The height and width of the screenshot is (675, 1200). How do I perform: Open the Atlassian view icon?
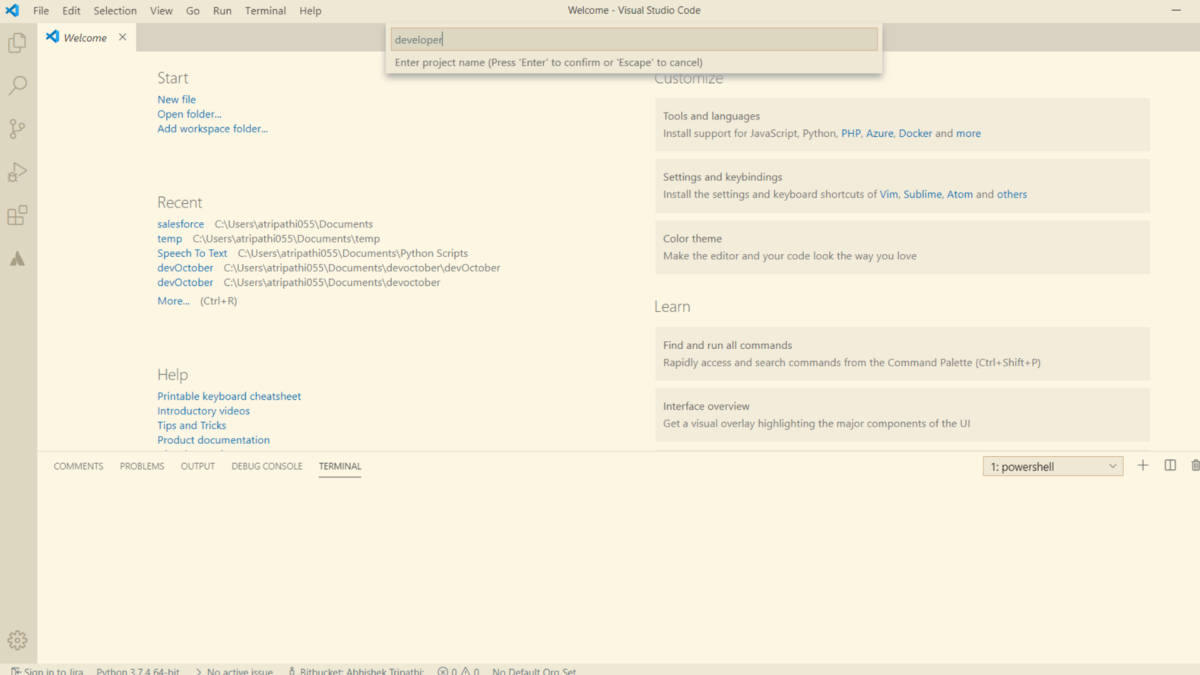pos(17,259)
